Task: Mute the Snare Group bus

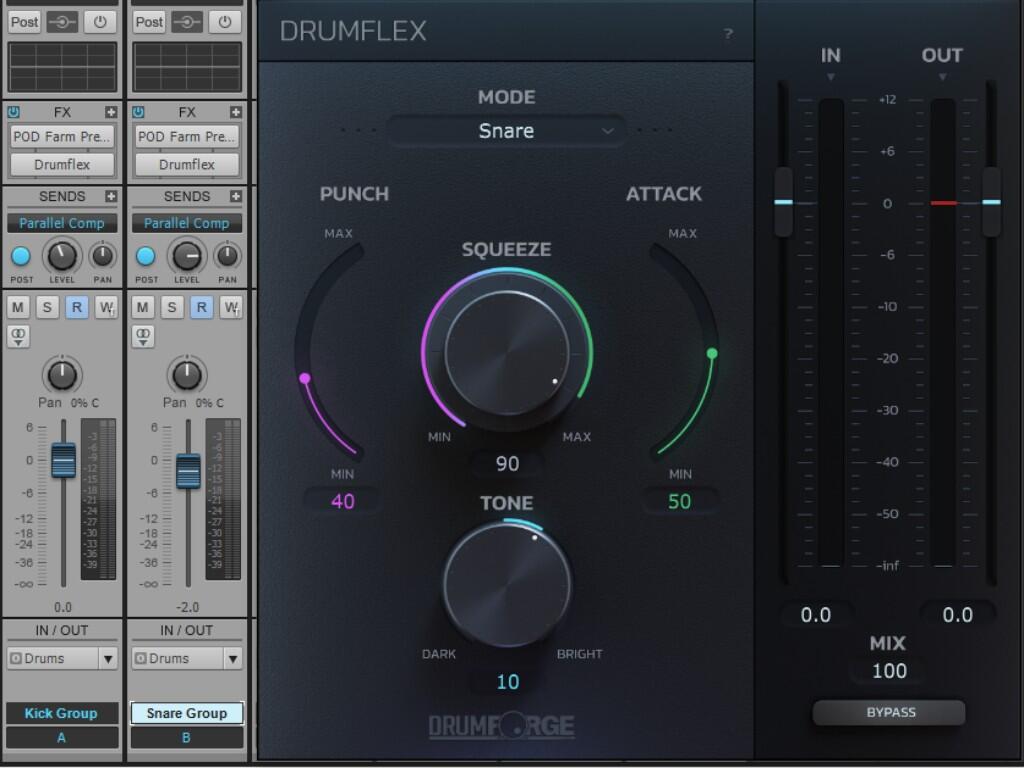Action: [143, 308]
